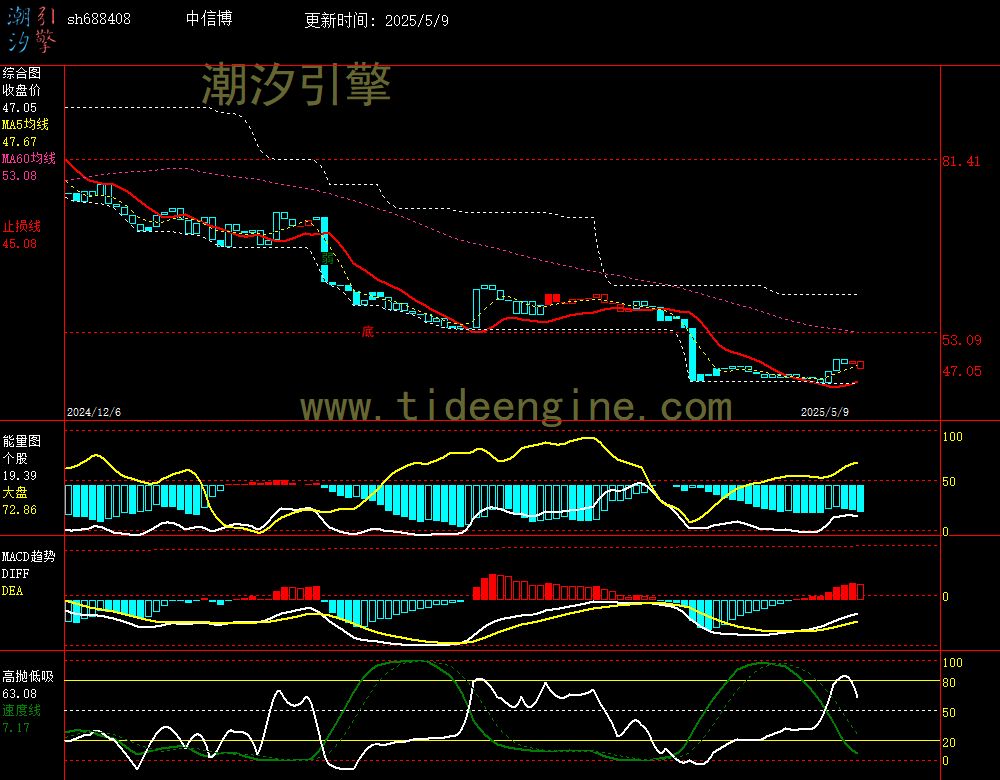Click the start date 2024/12/6

click(x=94, y=412)
